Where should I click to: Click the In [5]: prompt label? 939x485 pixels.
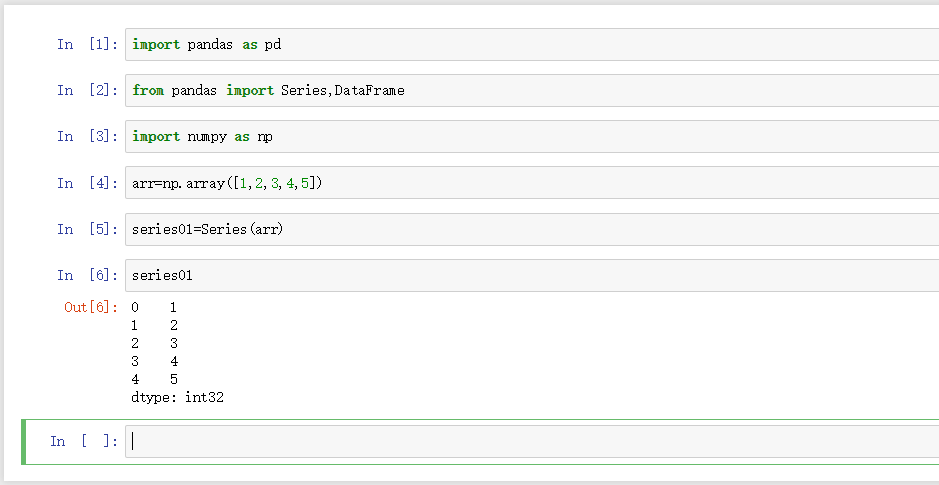[x=88, y=229]
